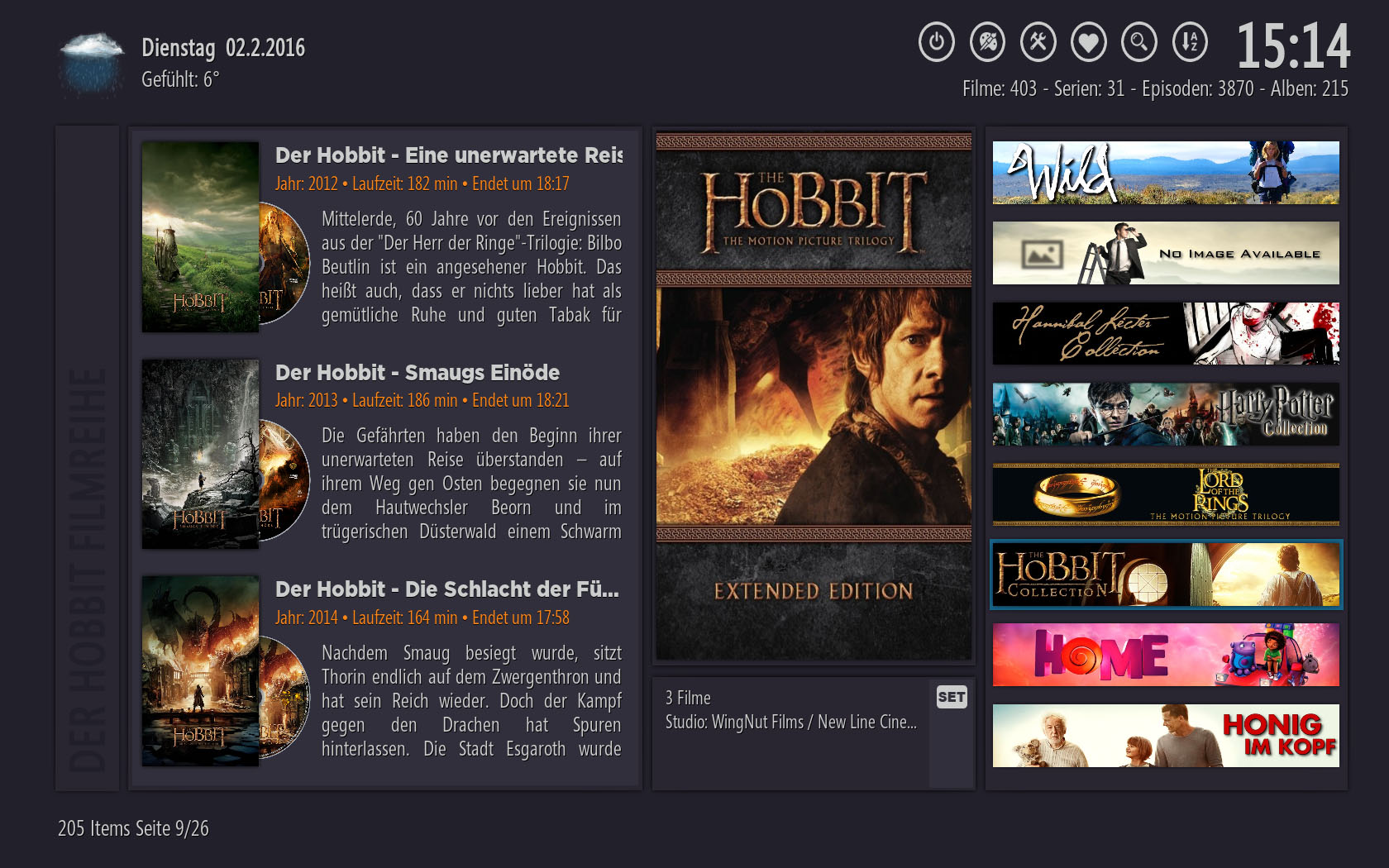
Task: Click the 'Gefühlt: 6°' temperature text
Action: click(x=180, y=79)
